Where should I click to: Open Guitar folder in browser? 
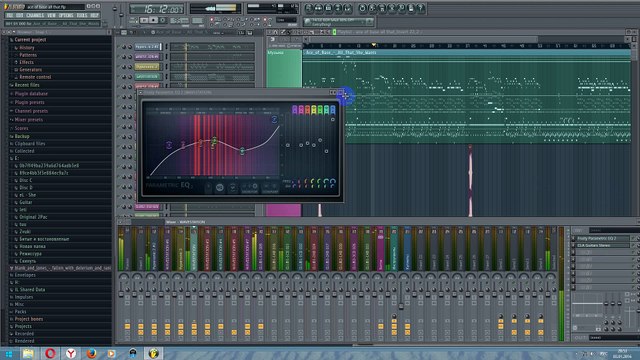click(x=25, y=202)
